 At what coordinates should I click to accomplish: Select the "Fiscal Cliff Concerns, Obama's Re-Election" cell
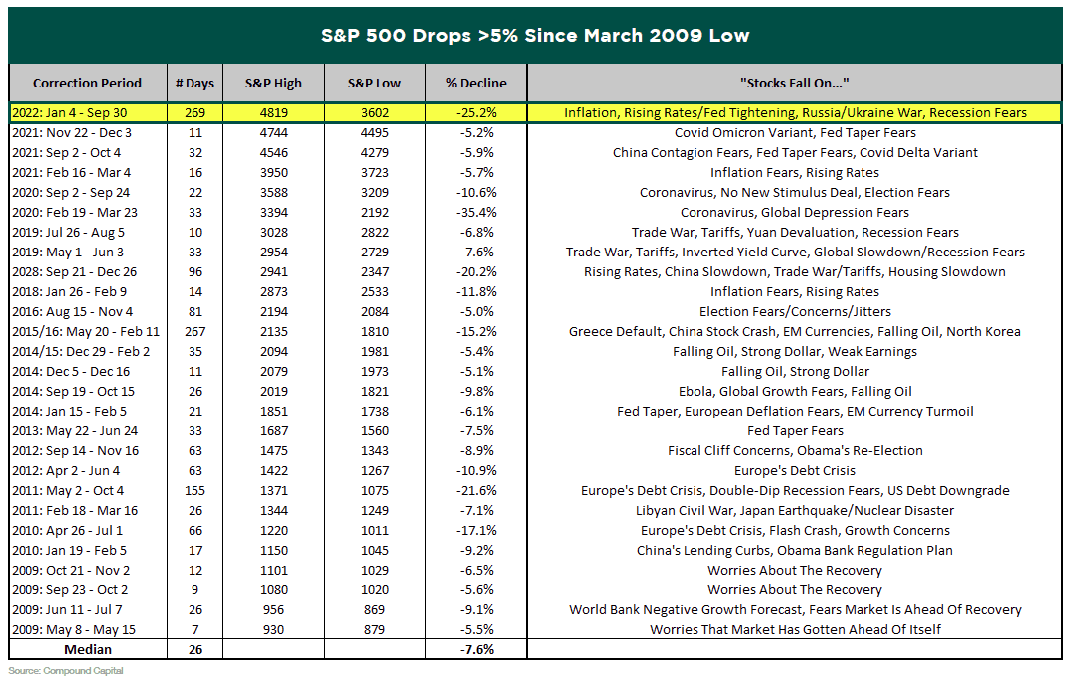point(794,450)
